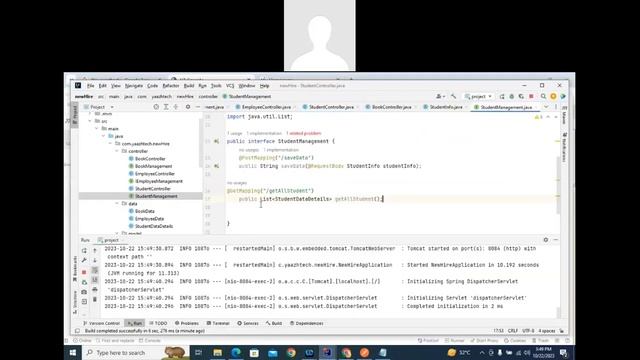
Task: Open the TODO tool window
Action: [158, 323]
